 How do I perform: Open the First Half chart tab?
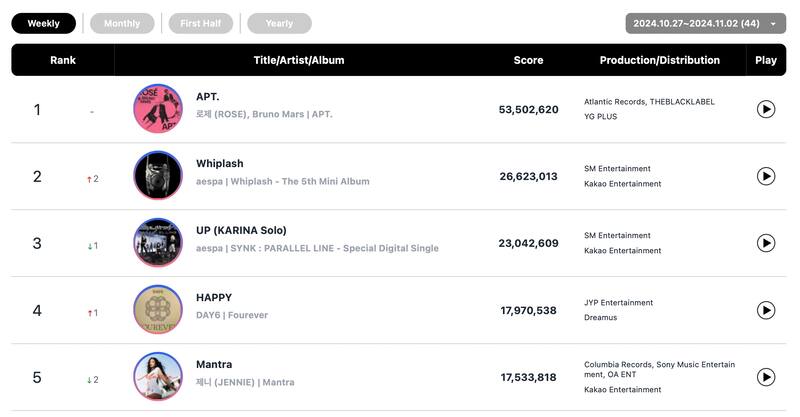tap(200, 23)
